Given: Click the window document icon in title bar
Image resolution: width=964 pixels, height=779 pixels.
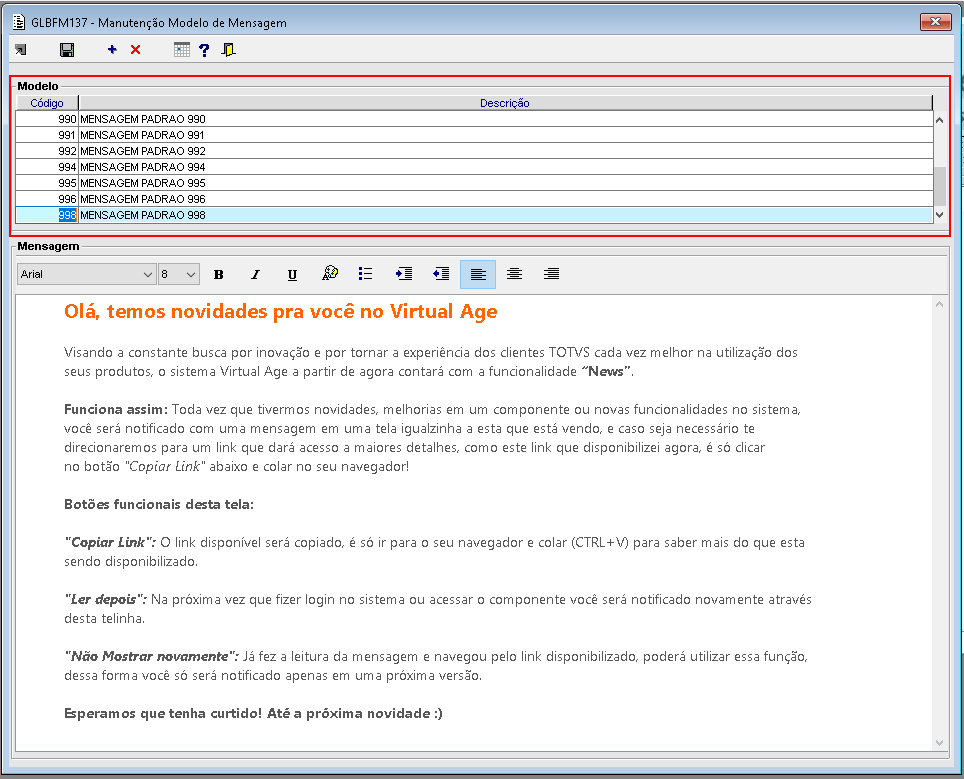Looking at the screenshot, I should tap(19, 22).
